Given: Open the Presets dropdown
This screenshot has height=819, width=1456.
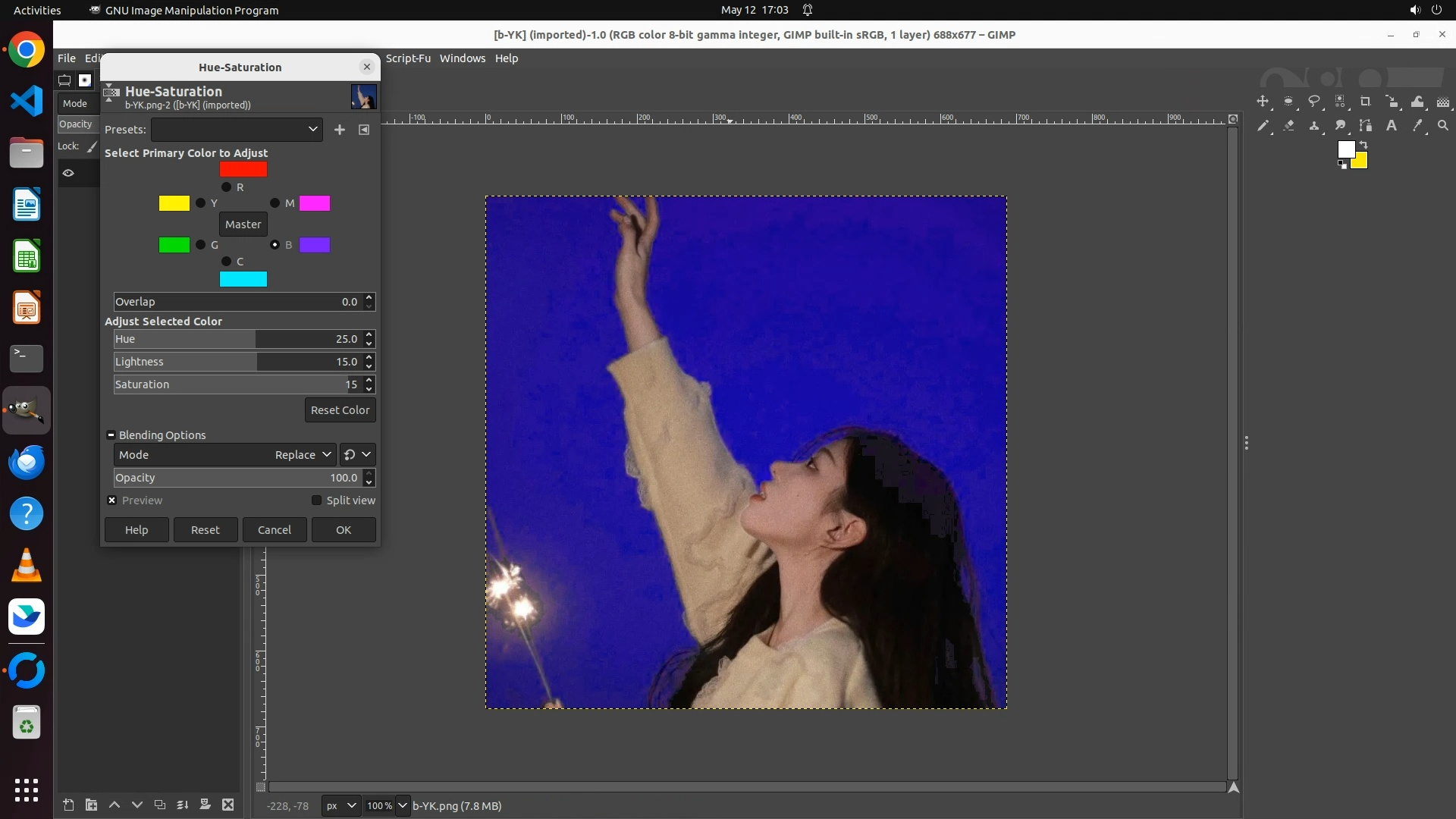Looking at the screenshot, I should 237,130.
